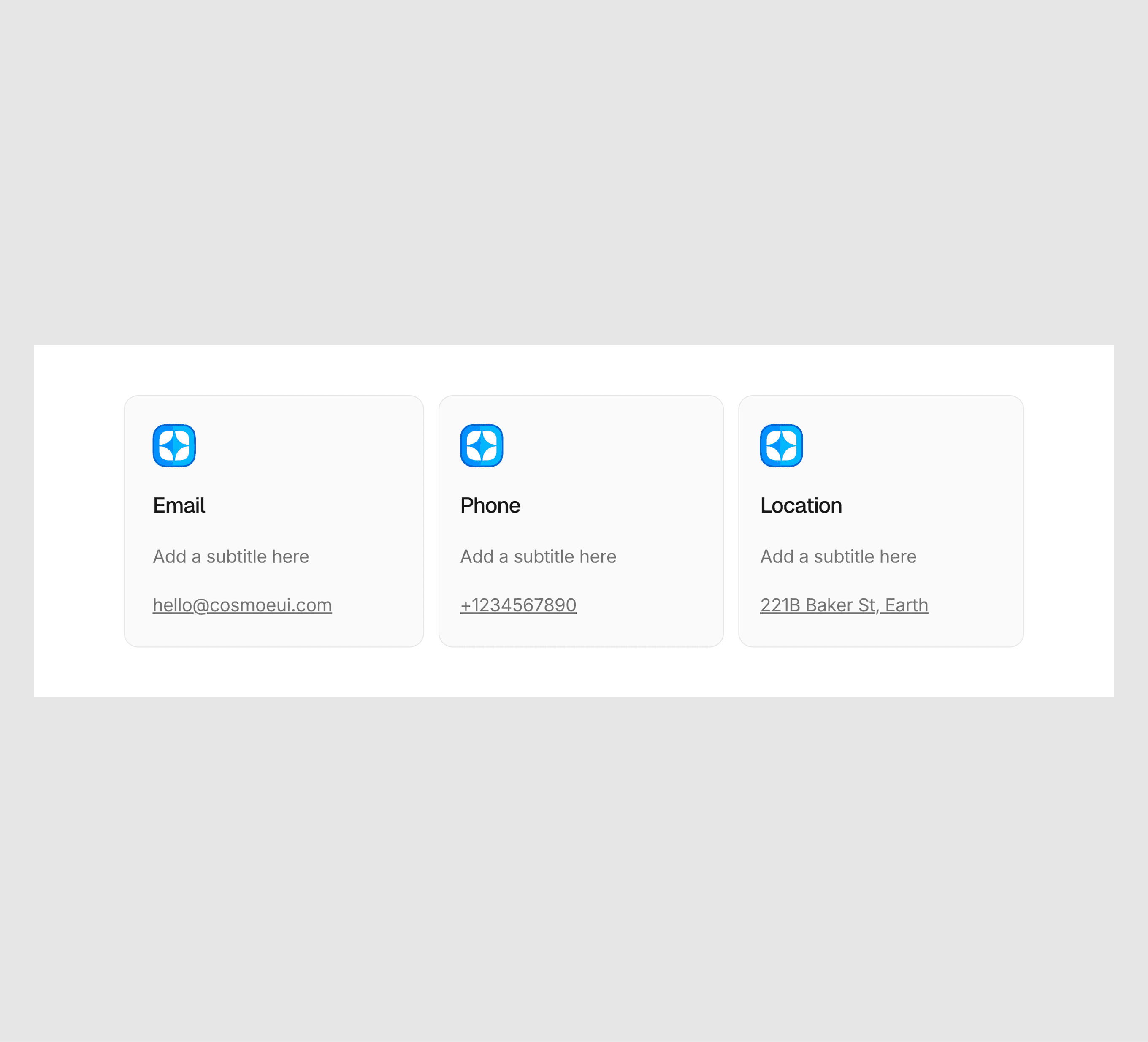1148x1042 pixels.
Task: Select the Email heading text
Action: [x=179, y=505]
